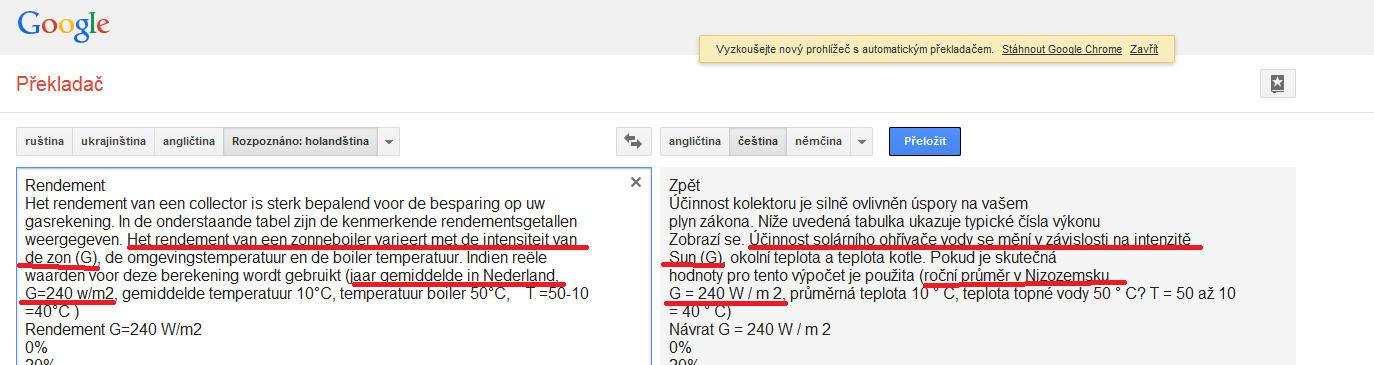Click the Přeložit translate button

[x=925, y=142]
